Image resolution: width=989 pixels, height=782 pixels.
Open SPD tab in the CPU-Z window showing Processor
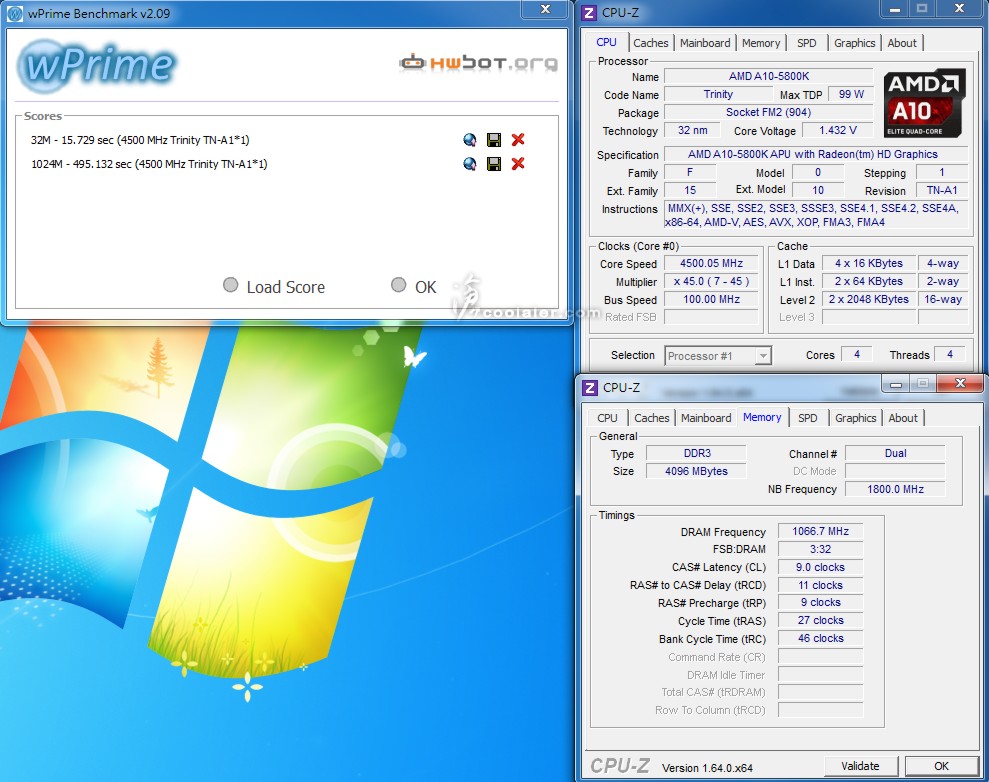click(x=806, y=43)
